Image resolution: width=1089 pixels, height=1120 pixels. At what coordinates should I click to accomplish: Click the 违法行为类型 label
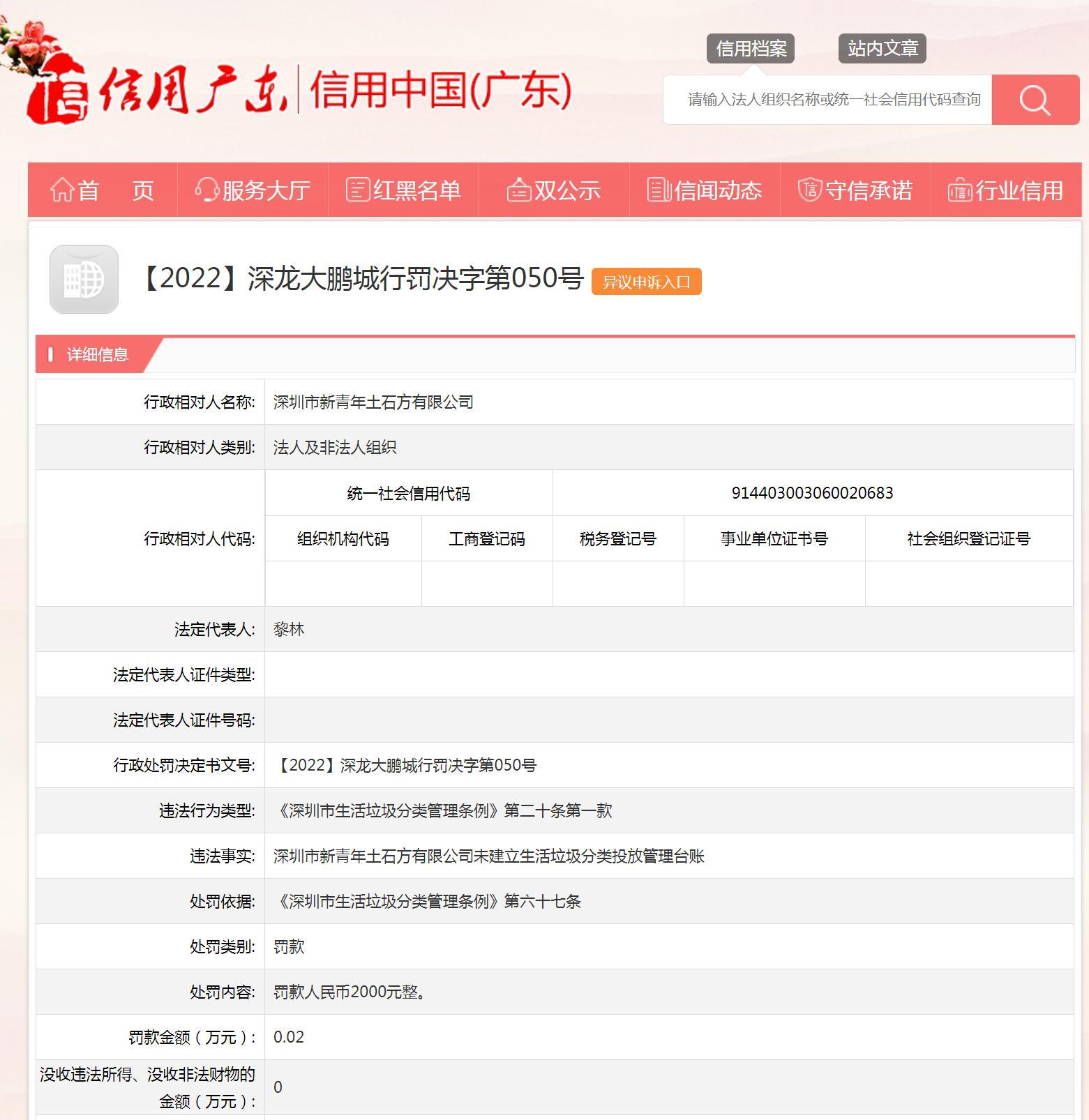207,810
